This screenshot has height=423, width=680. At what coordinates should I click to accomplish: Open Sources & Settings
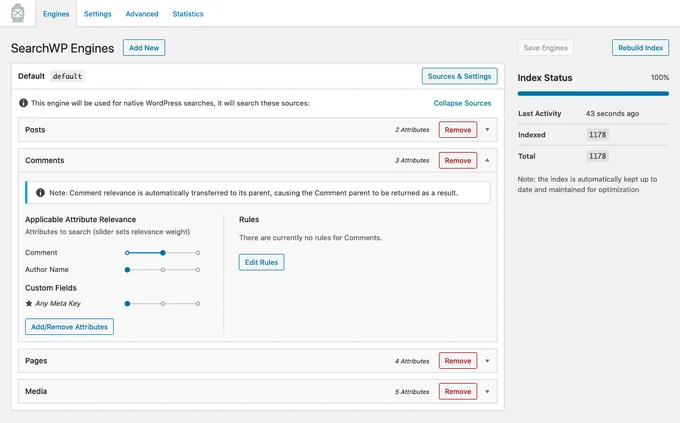(460, 76)
